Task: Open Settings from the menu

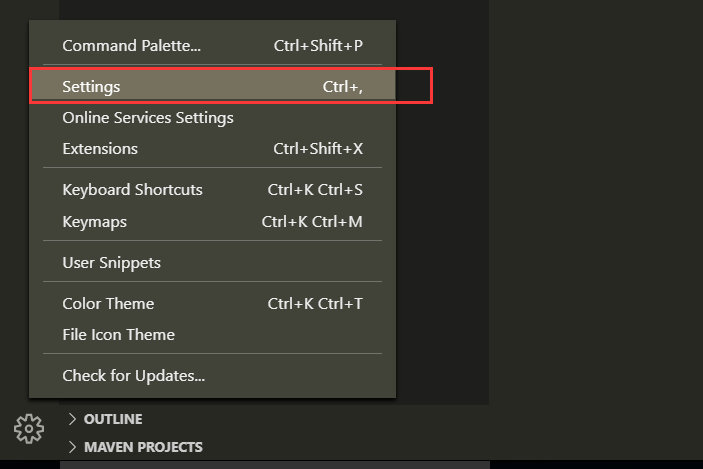Action: pyautogui.click(x=91, y=87)
